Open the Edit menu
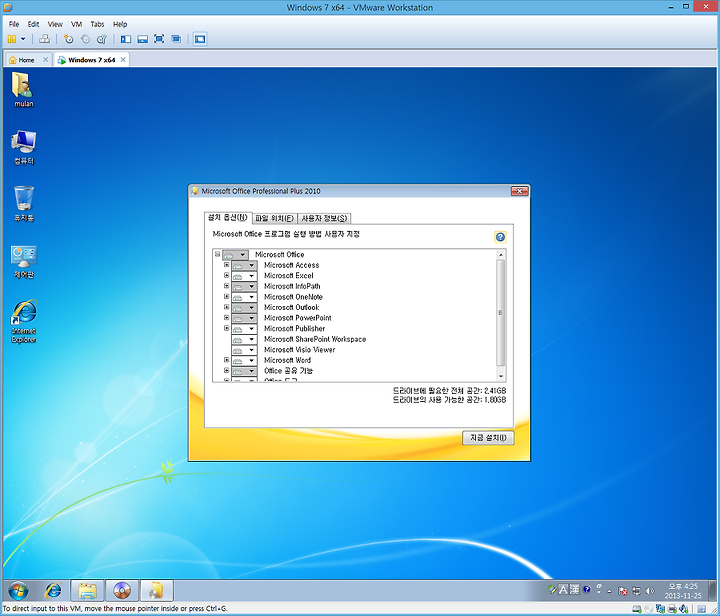 tap(33, 24)
